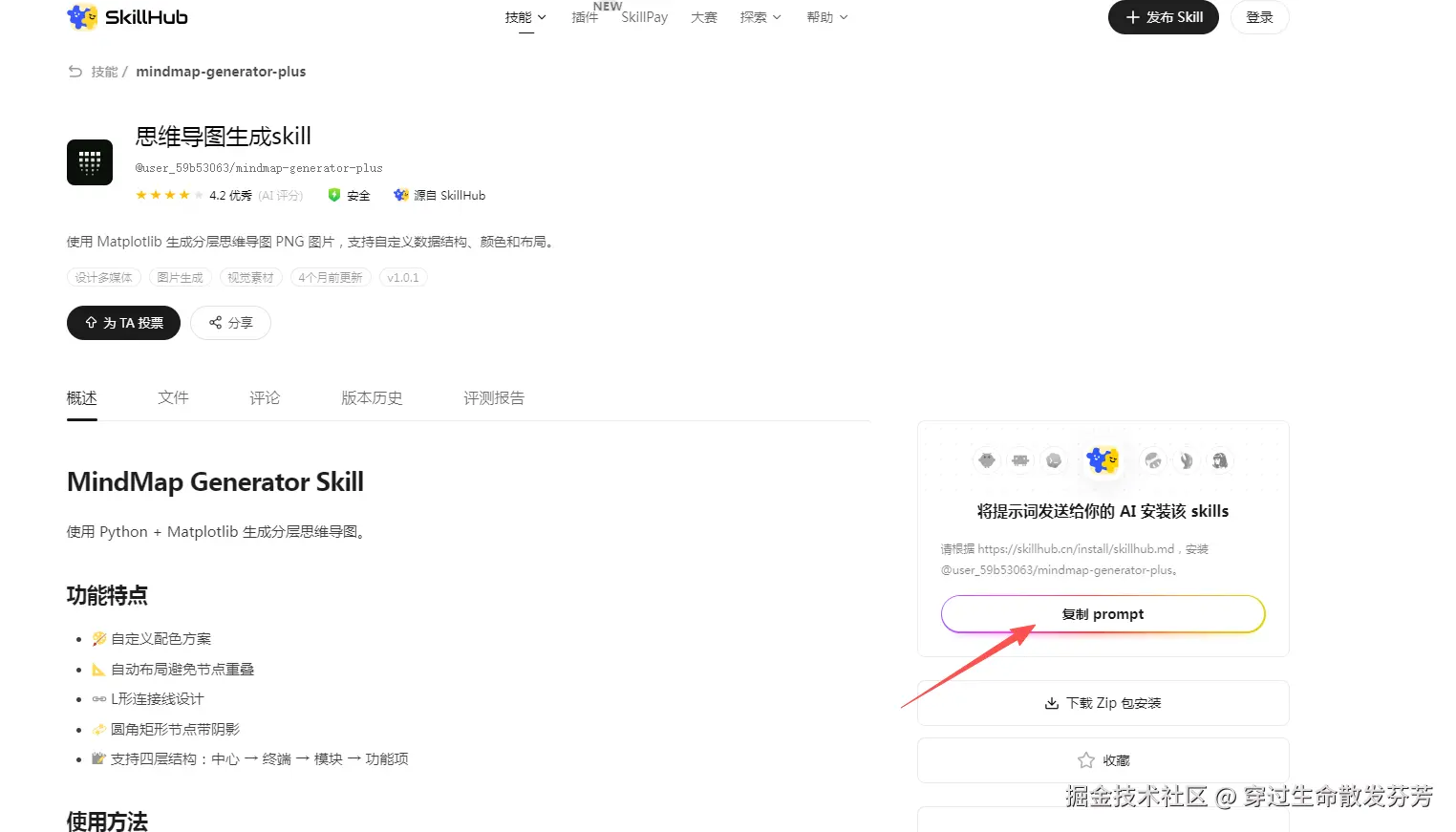The width and height of the screenshot is (1456, 832).
Task: Click the MindMap Generator Skill heading
Action: click(215, 481)
